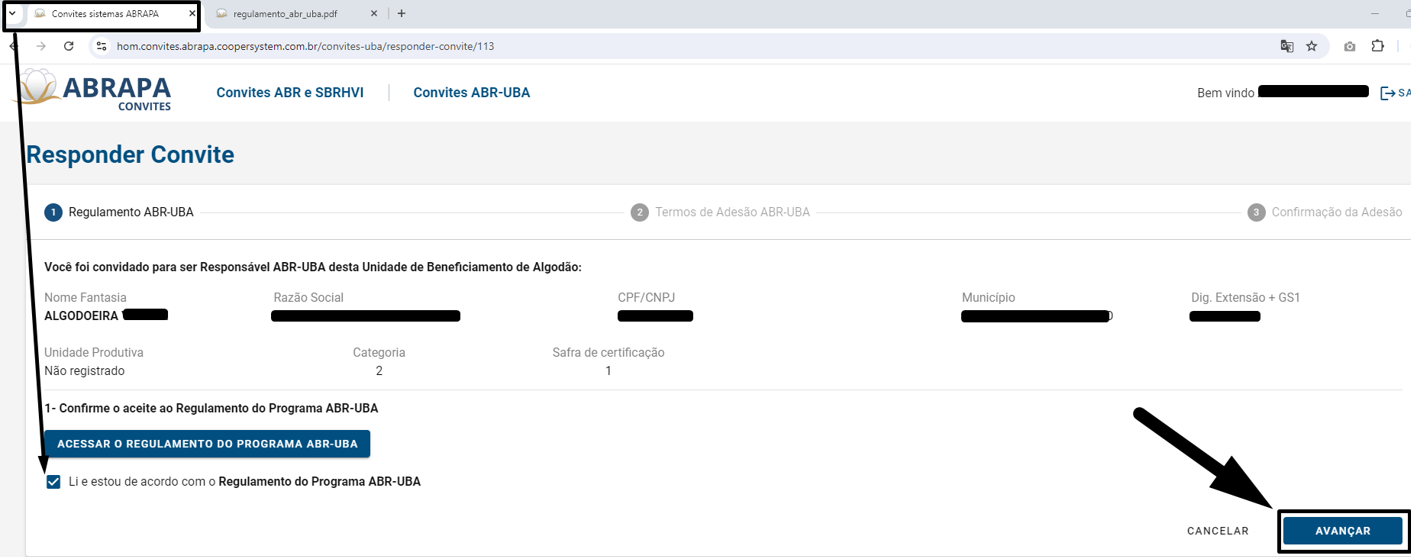This screenshot has width=1411, height=557.
Task: Select step 3 Confirmação da Adesão
Action: [x=1324, y=212]
